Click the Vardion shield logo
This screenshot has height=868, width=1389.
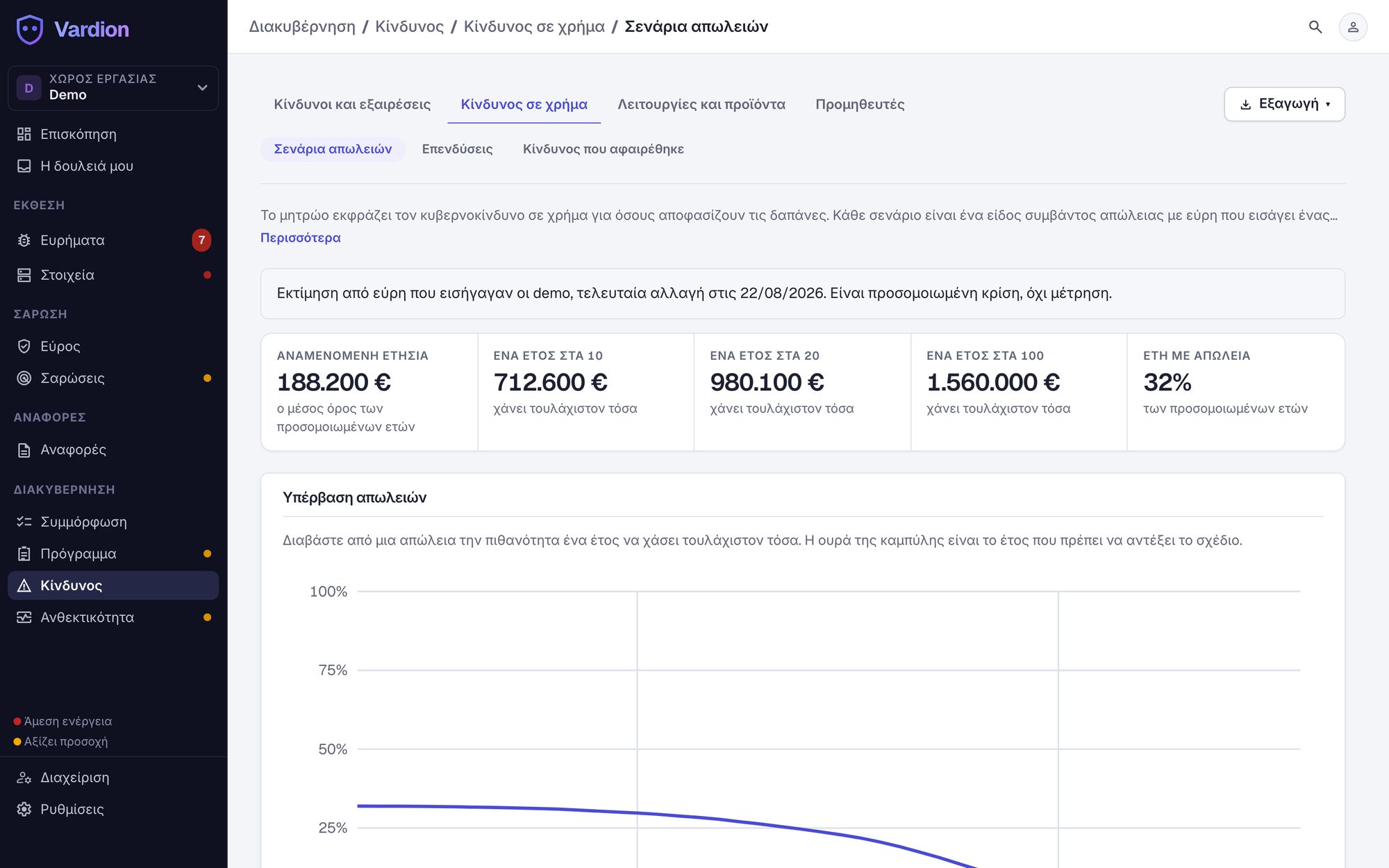[x=30, y=29]
